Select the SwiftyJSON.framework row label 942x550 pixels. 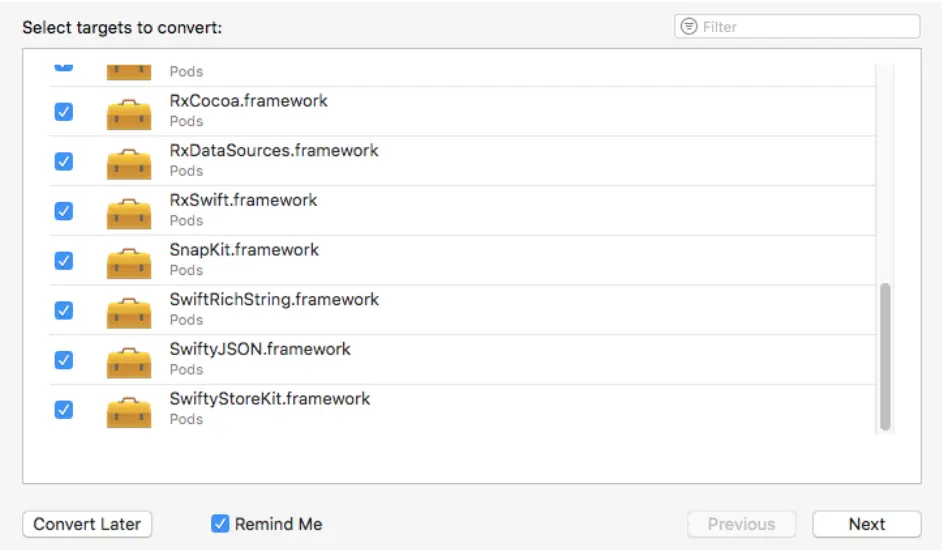[x=260, y=350]
